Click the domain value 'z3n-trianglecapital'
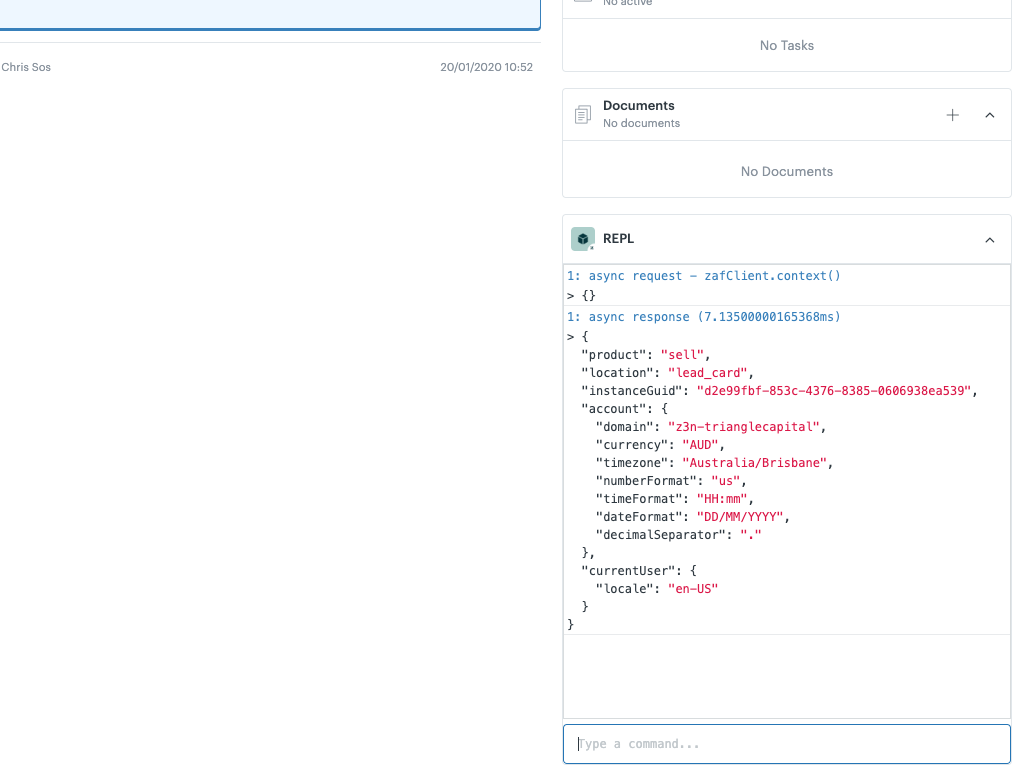 point(742,426)
